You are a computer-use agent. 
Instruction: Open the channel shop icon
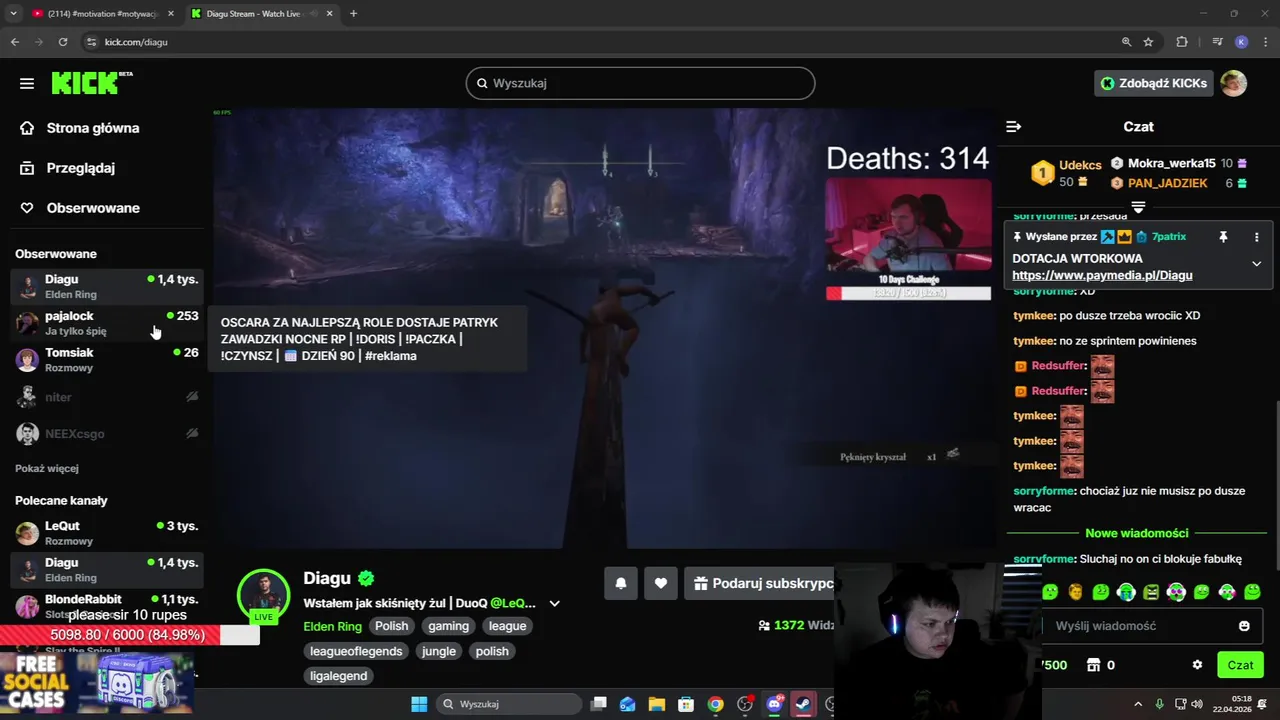coord(1093,665)
